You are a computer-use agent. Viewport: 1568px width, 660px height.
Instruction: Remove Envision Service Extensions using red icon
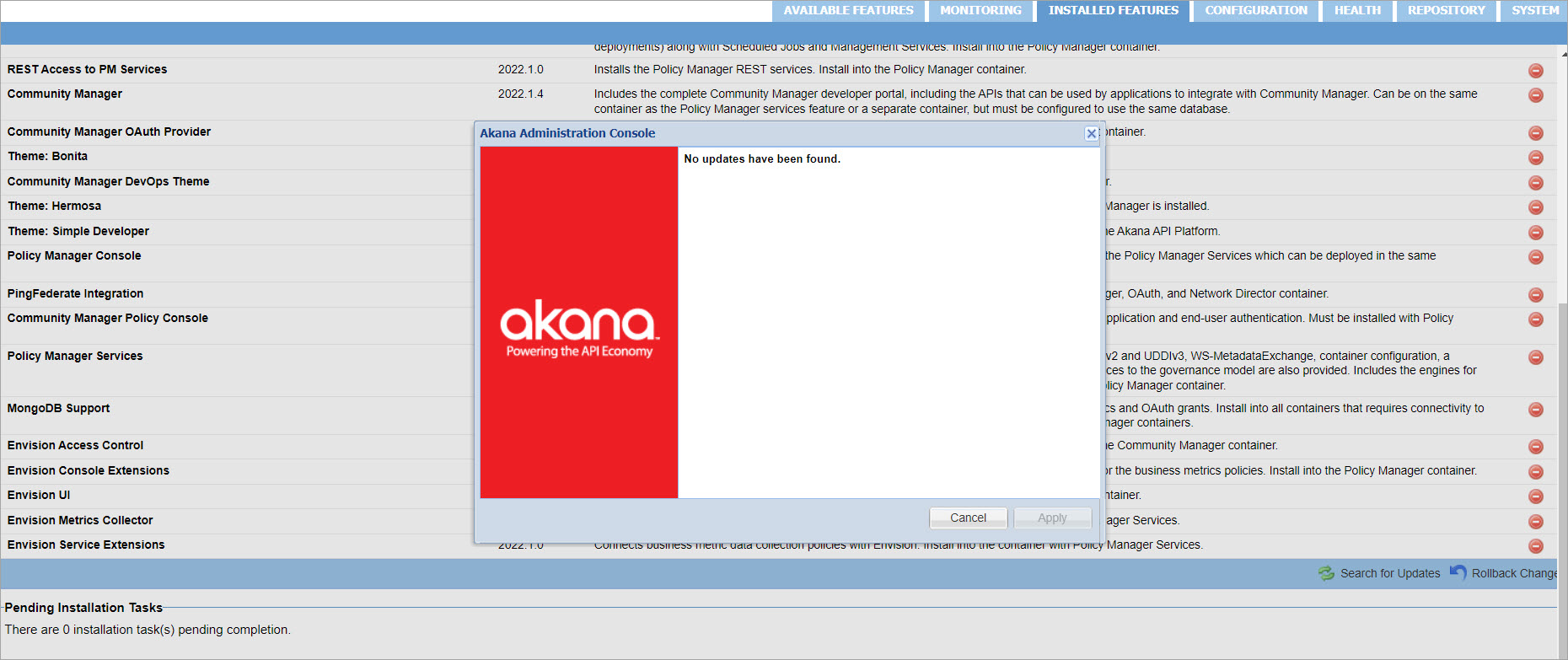1536,546
